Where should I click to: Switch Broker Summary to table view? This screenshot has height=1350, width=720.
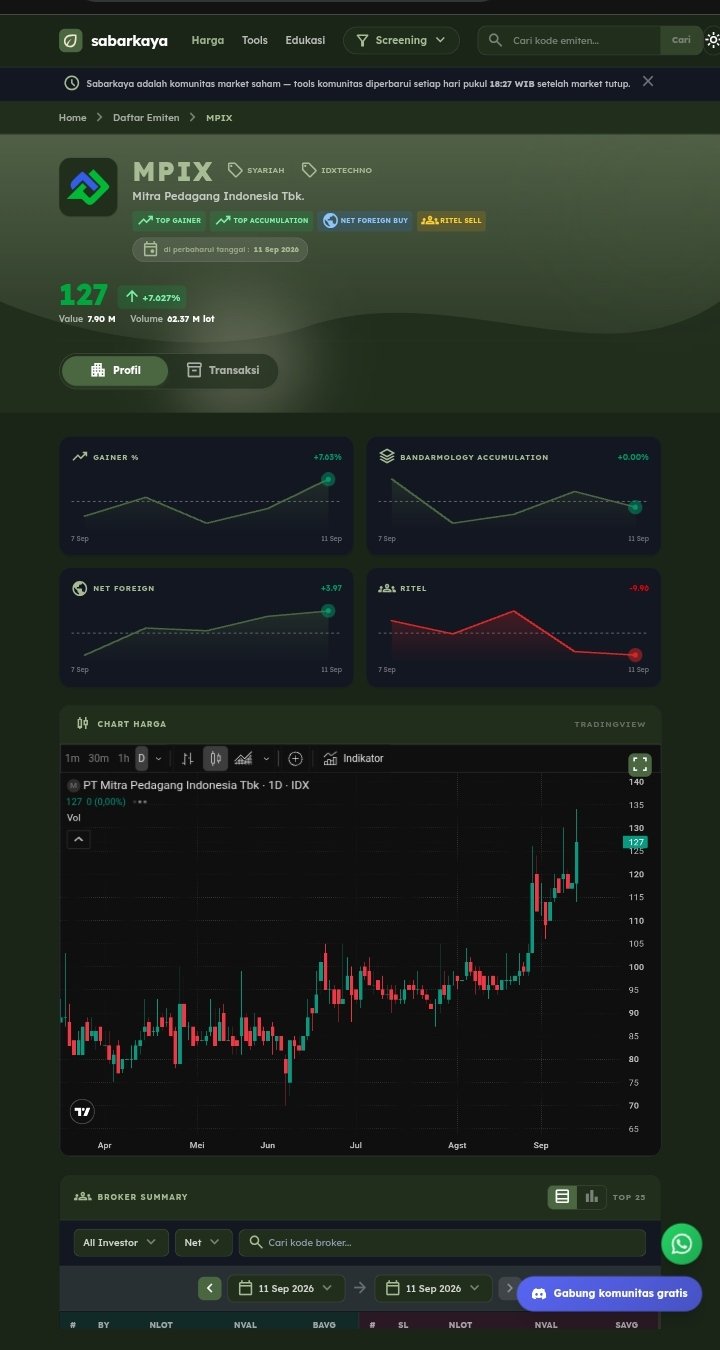(562, 1196)
